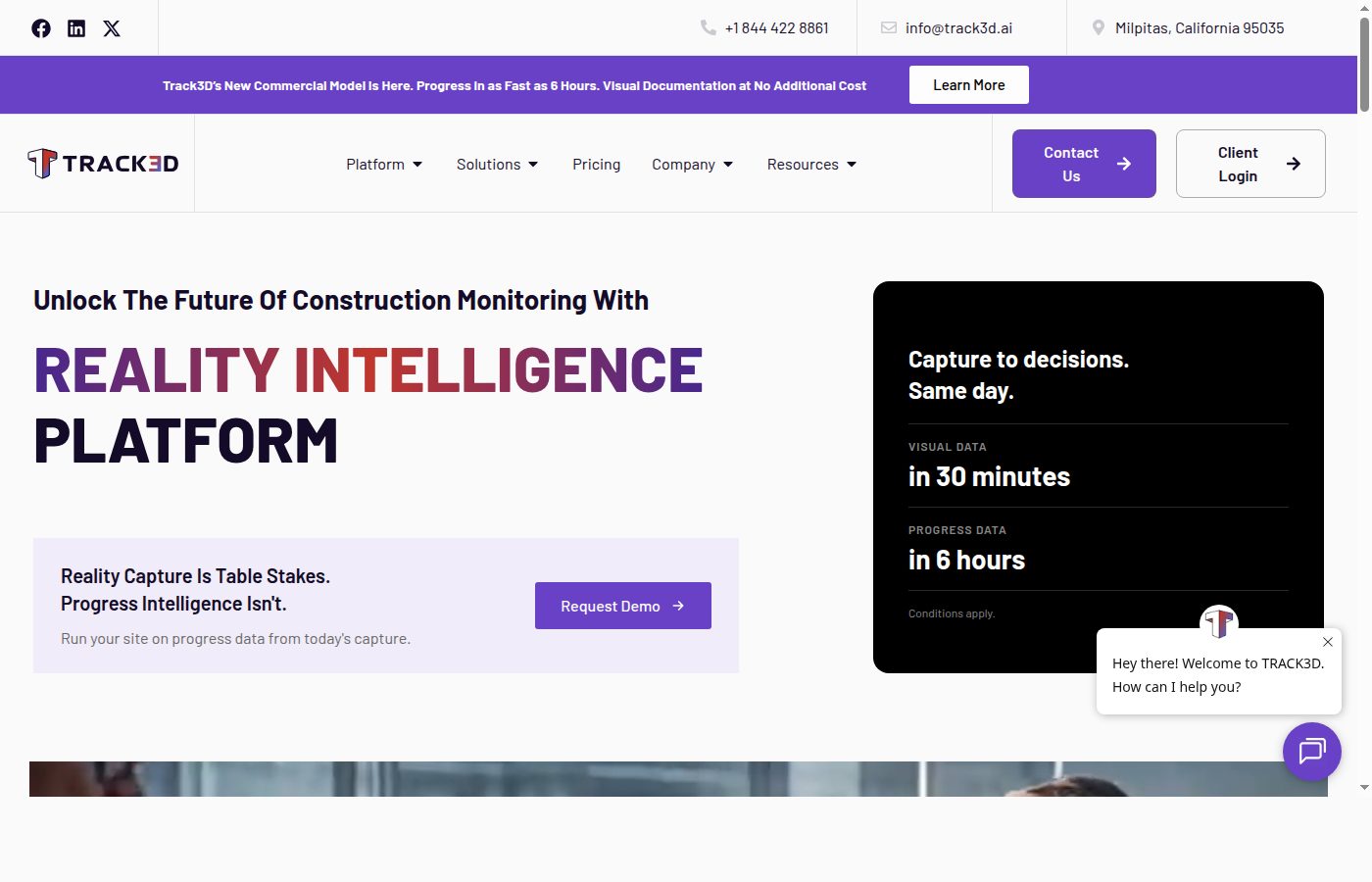Click the 'Conditions apply.' note
This screenshot has height=882, width=1372.
click(952, 613)
